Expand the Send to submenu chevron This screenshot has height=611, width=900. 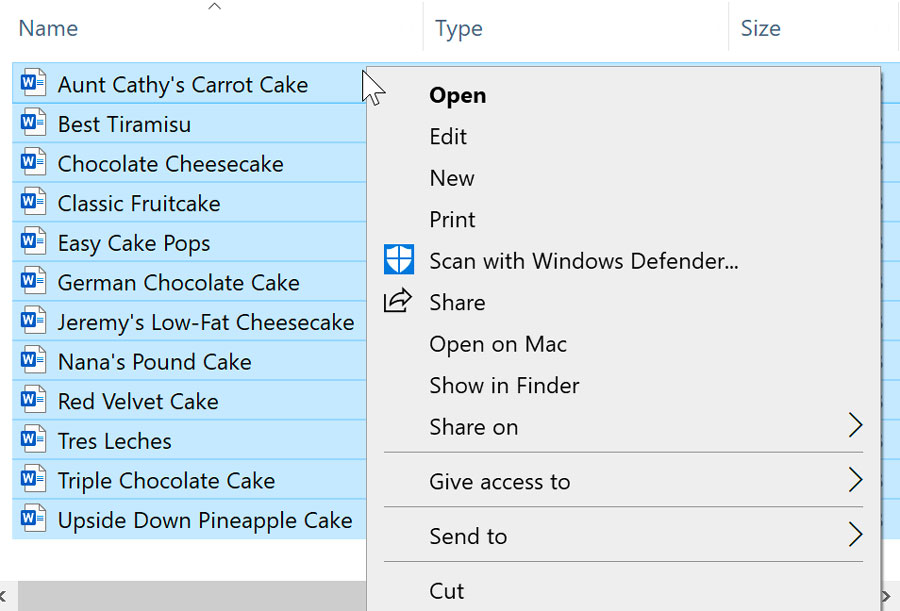[855, 536]
